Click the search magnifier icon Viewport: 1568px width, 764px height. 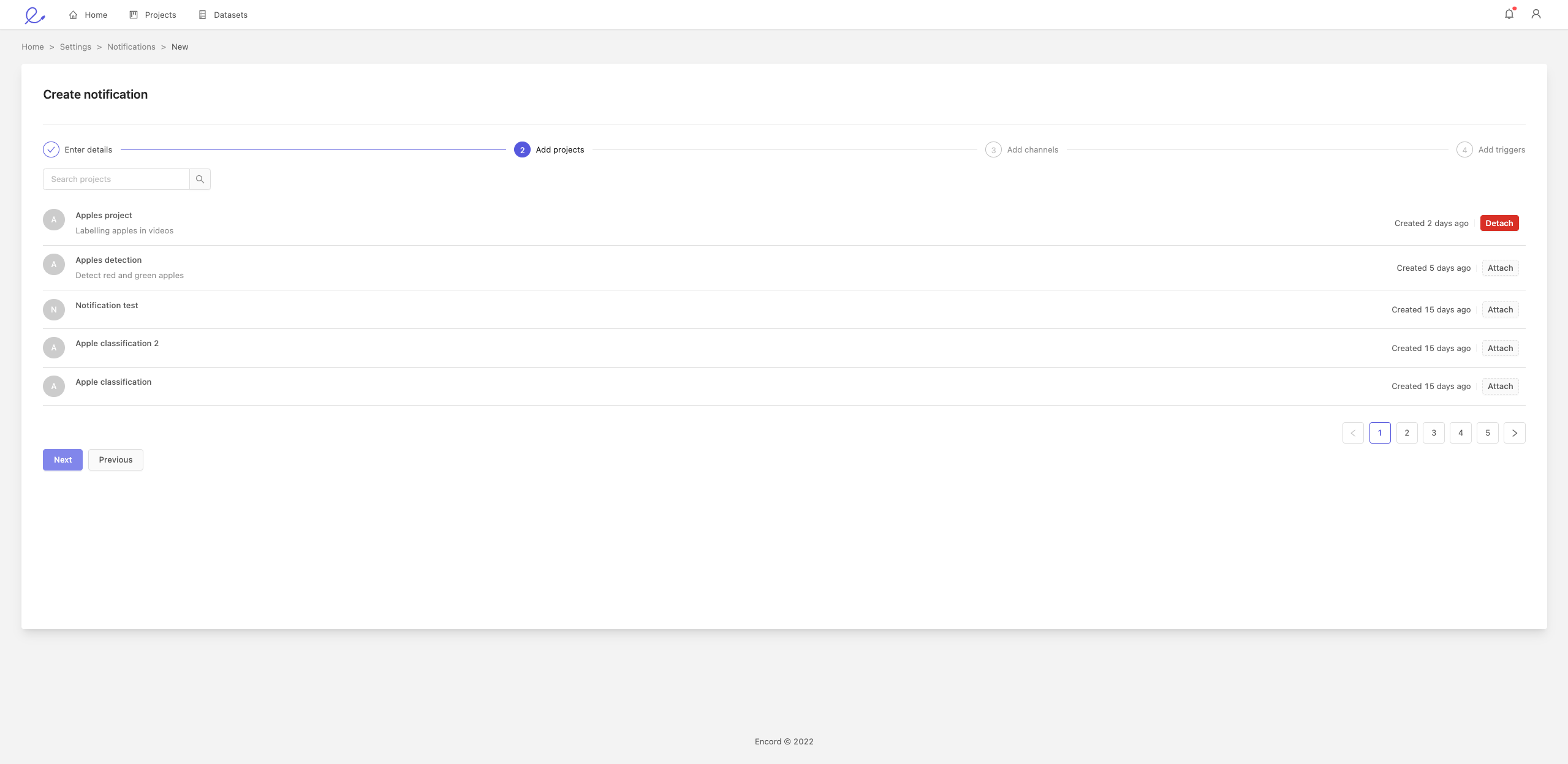click(200, 179)
